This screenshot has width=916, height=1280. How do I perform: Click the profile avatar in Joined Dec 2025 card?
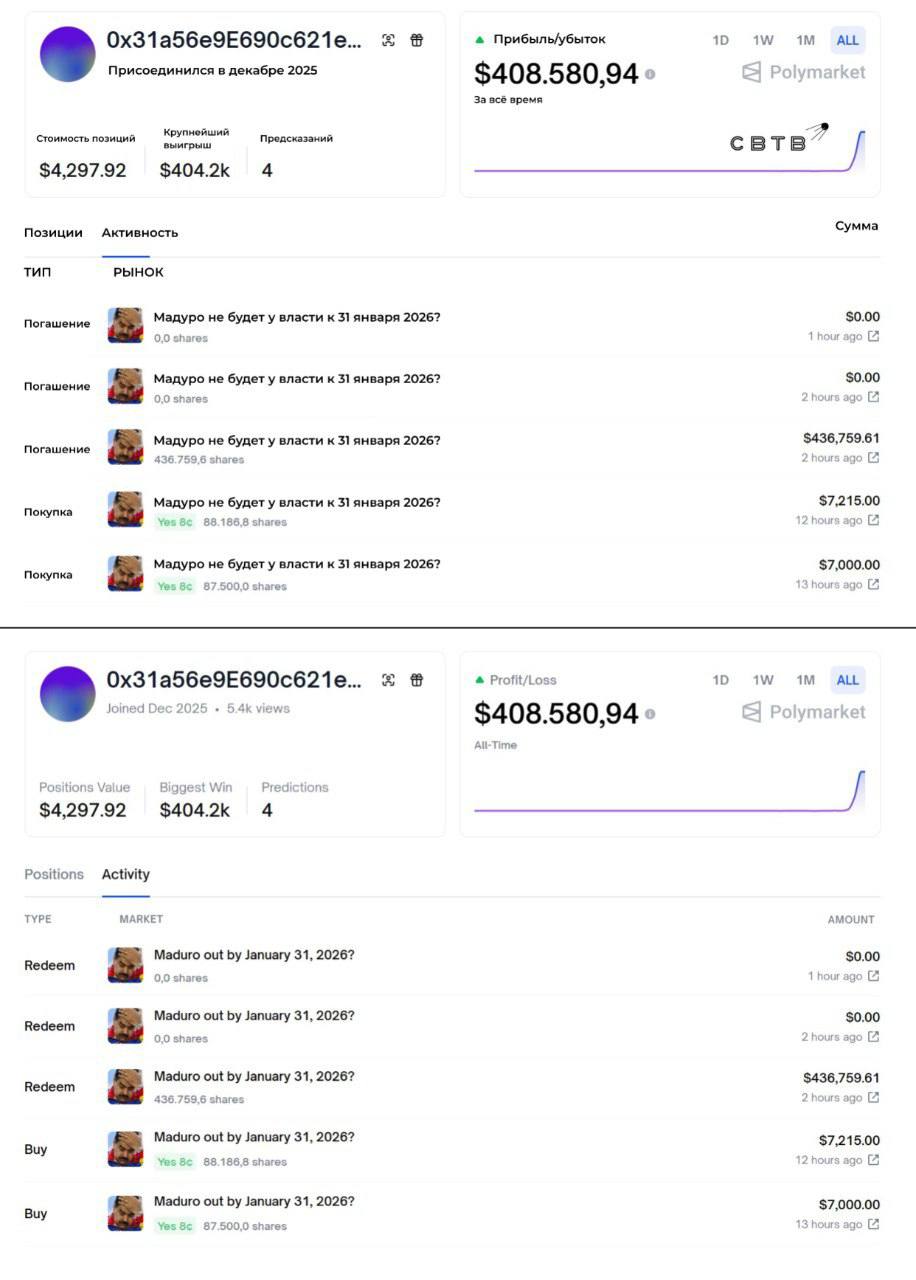(x=68, y=694)
